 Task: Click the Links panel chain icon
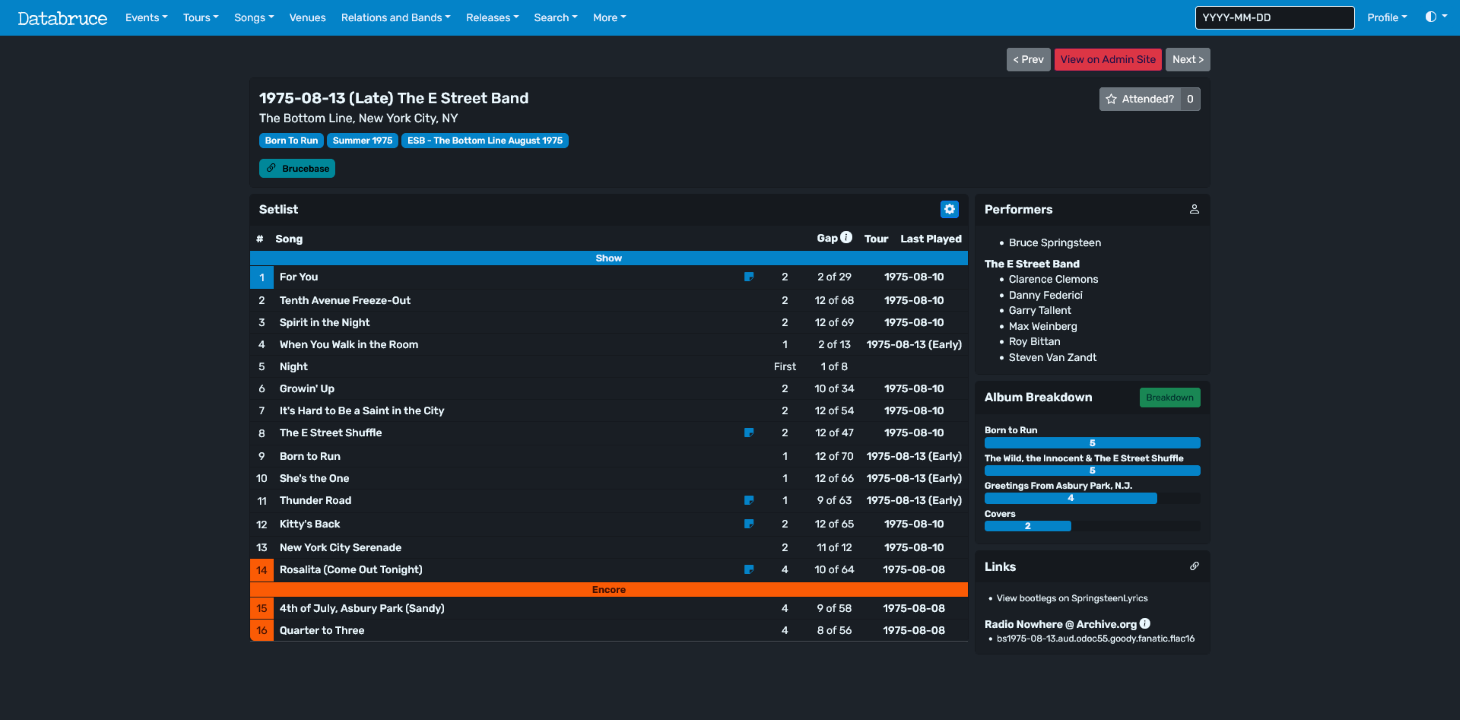[x=1193, y=567]
